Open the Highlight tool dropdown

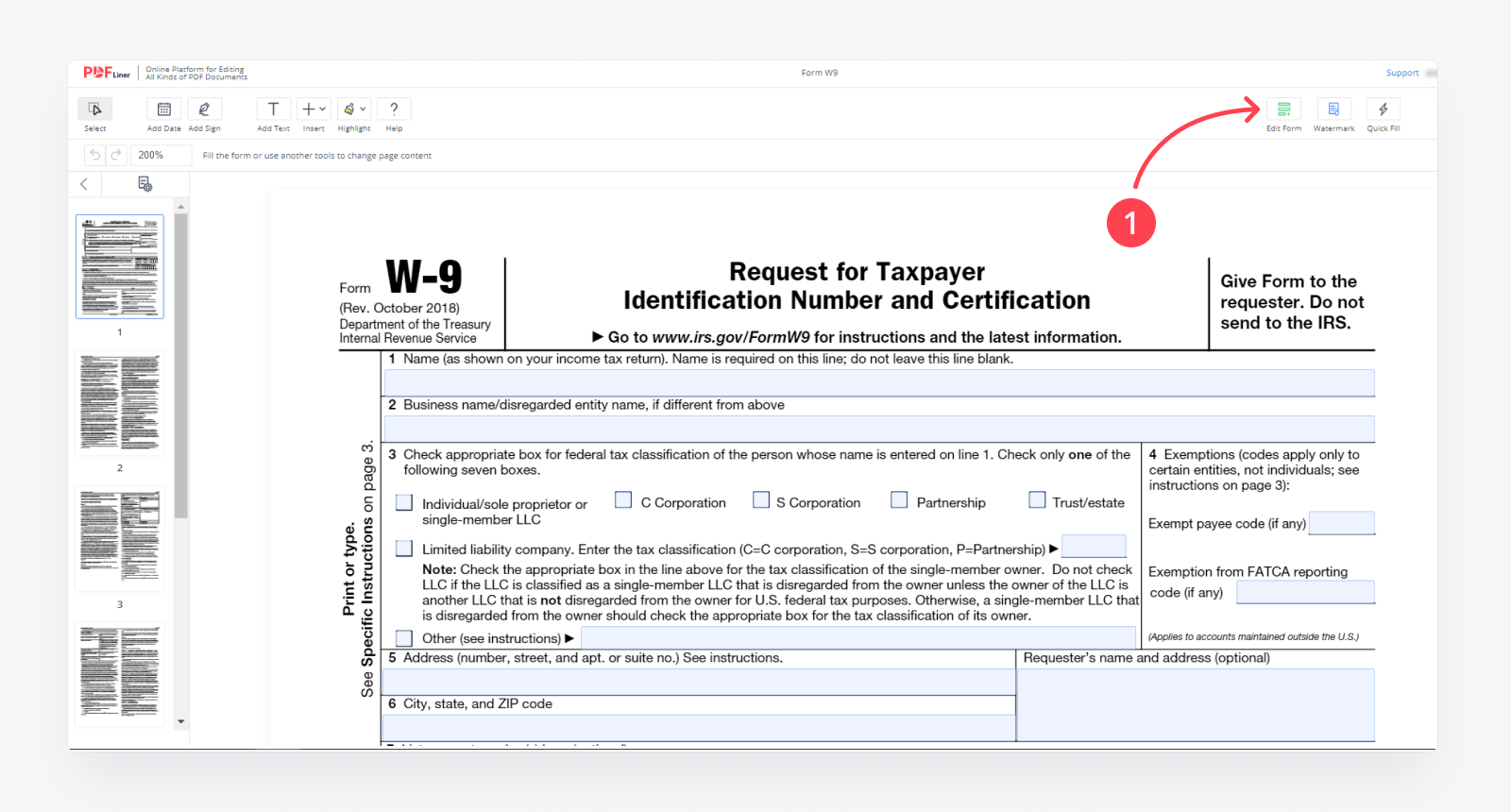[x=354, y=110]
